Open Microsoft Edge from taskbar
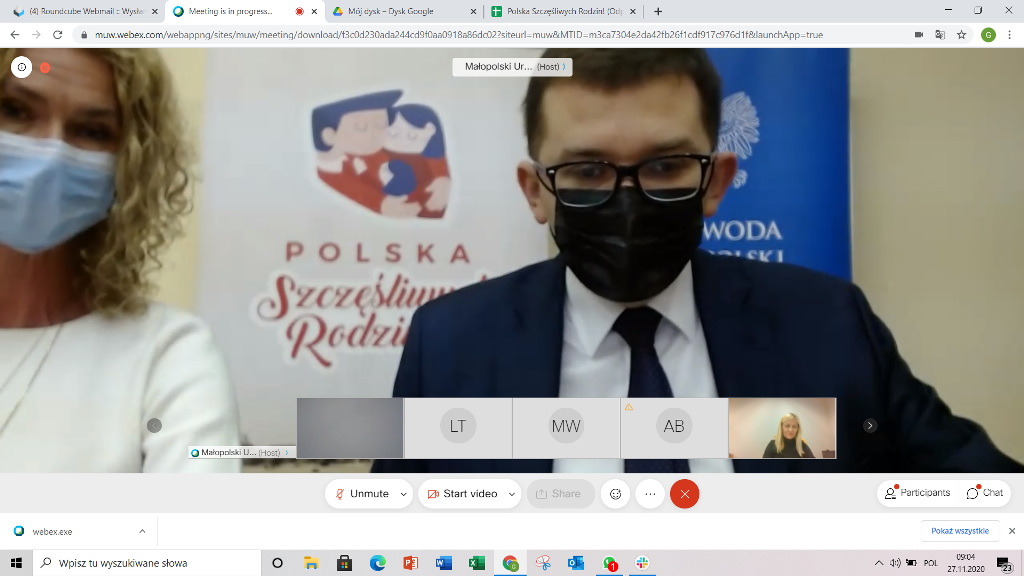The image size is (1024, 576). click(x=377, y=563)
